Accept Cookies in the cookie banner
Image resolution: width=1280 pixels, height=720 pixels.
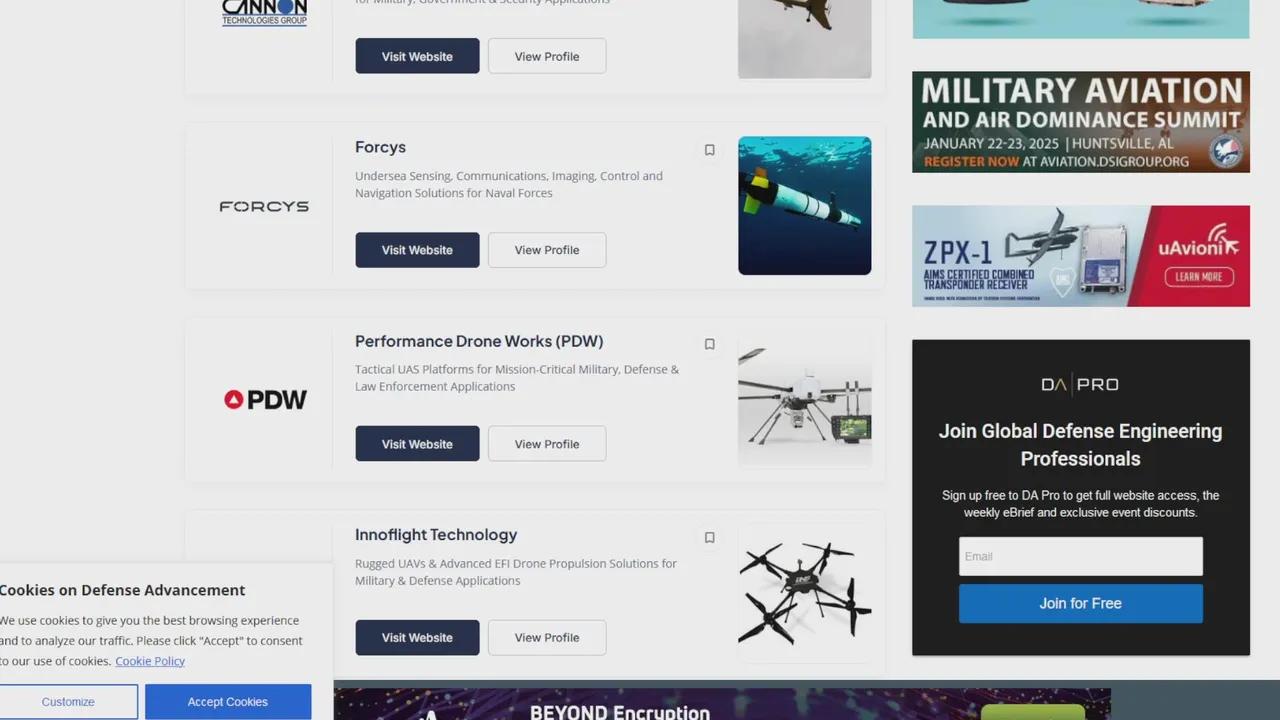pos(228,702)
